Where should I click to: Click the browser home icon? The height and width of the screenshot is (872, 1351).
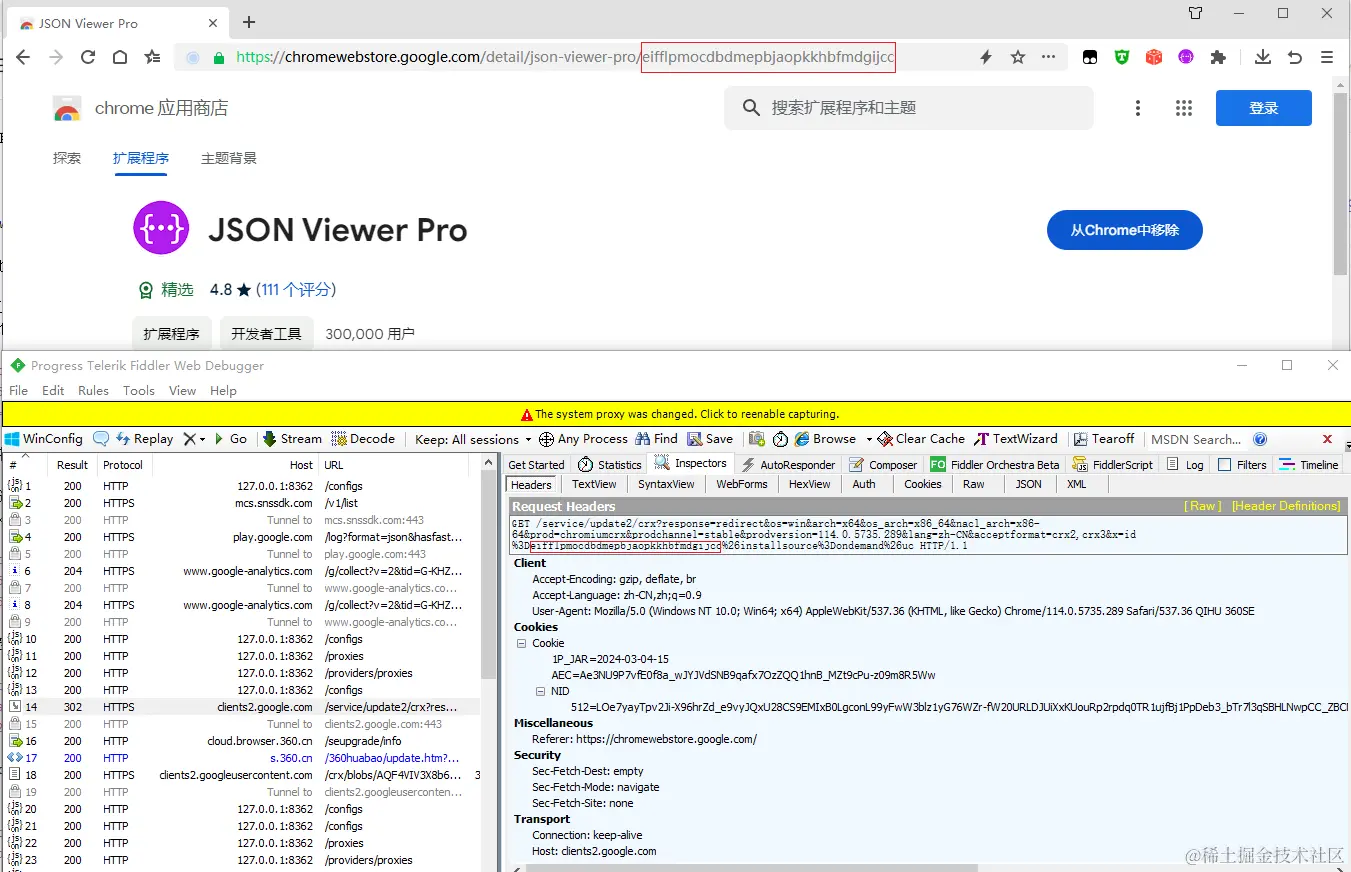tap(120, 57)
